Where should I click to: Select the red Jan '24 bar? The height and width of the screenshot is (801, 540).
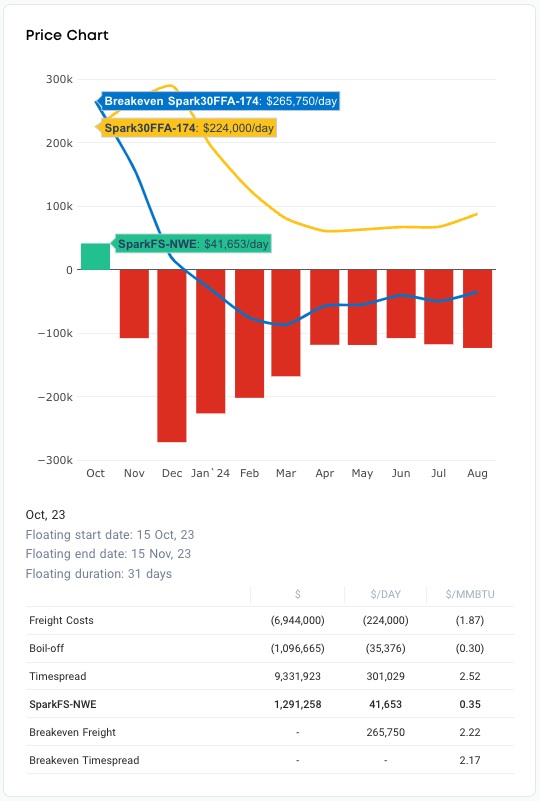pos(210,341)
